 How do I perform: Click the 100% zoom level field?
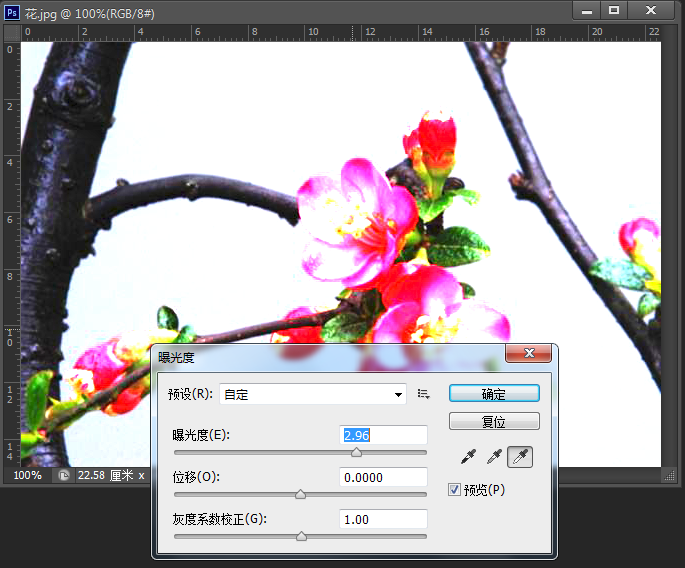click(28, 475)
